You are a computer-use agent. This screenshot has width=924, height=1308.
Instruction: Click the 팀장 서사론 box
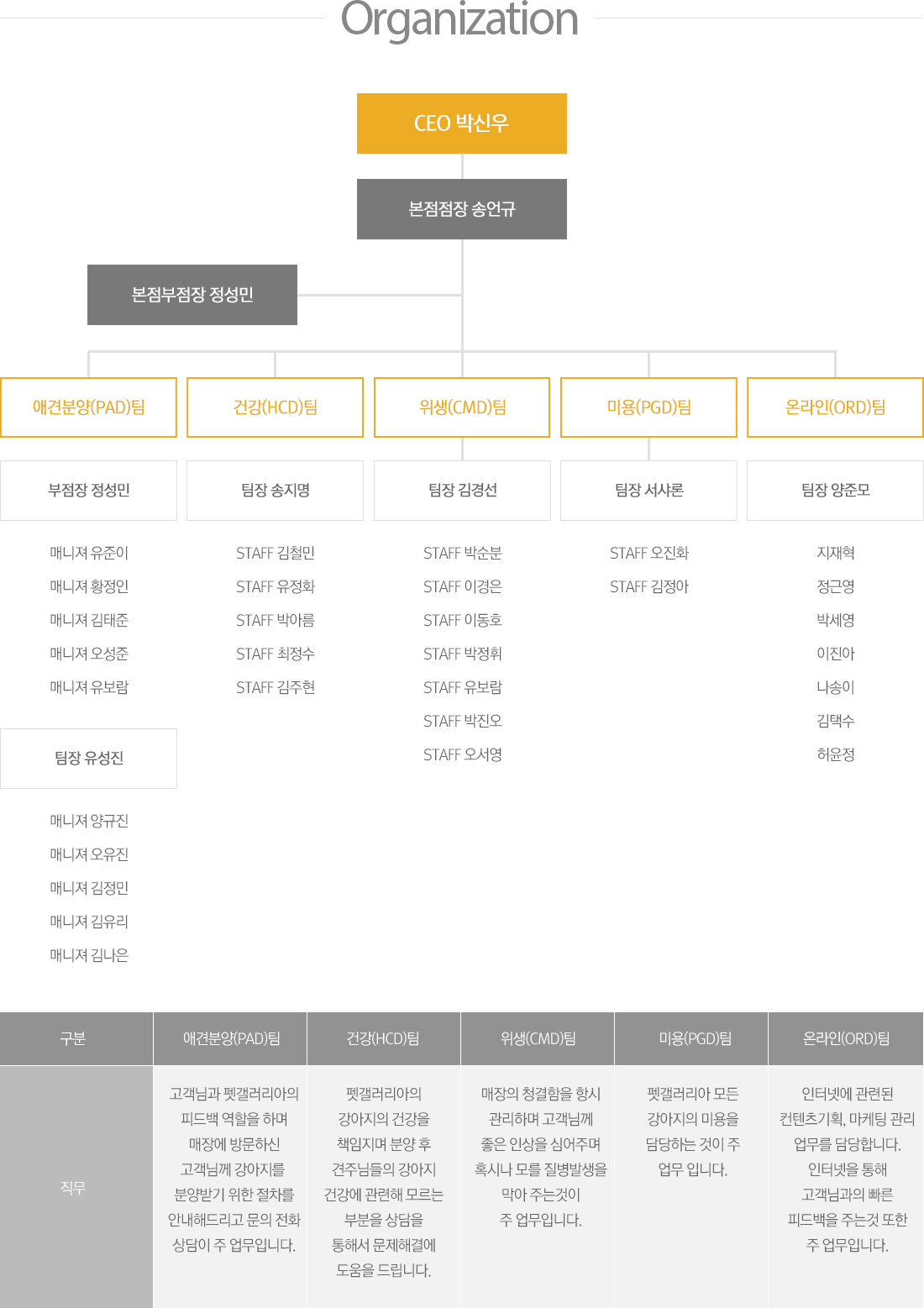point(648,491)
